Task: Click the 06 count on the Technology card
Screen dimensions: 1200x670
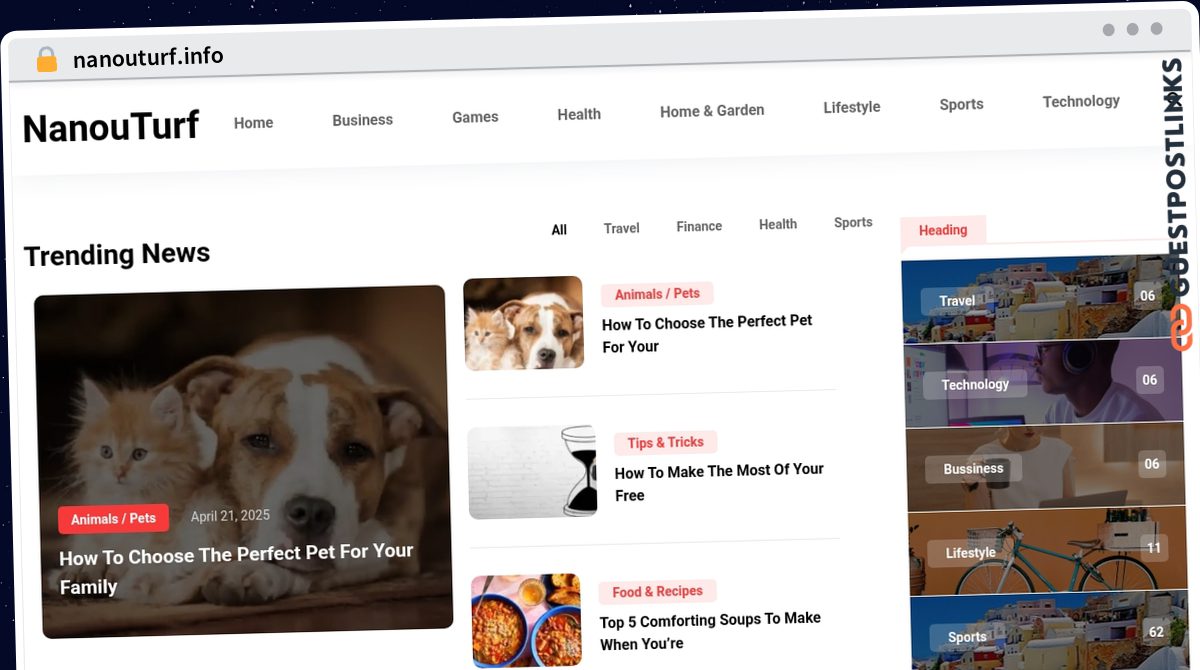Action: click(1150, 380)
